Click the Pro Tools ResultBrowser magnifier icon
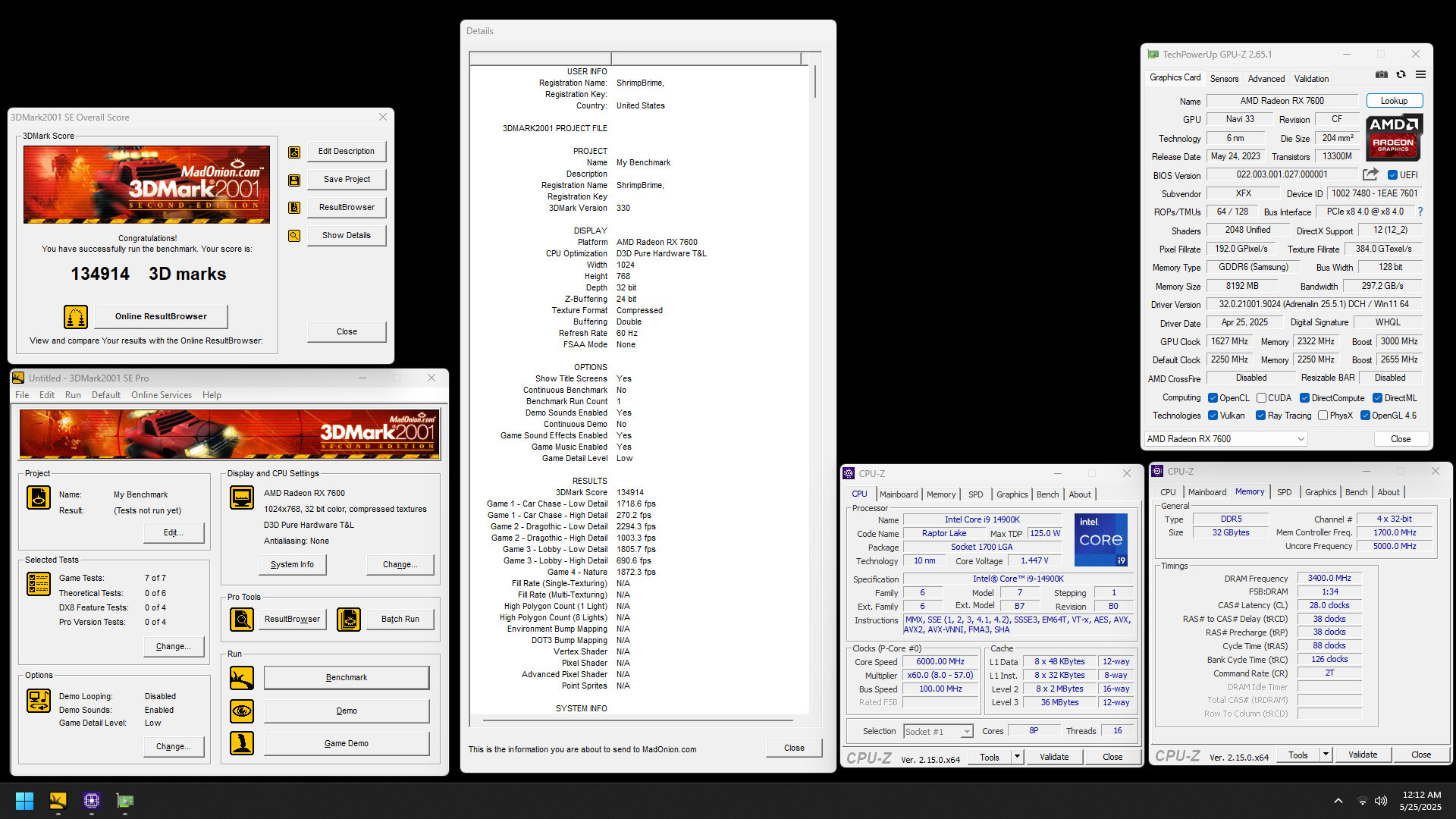This screenshot has width=1456, height=819. [242, 620]
